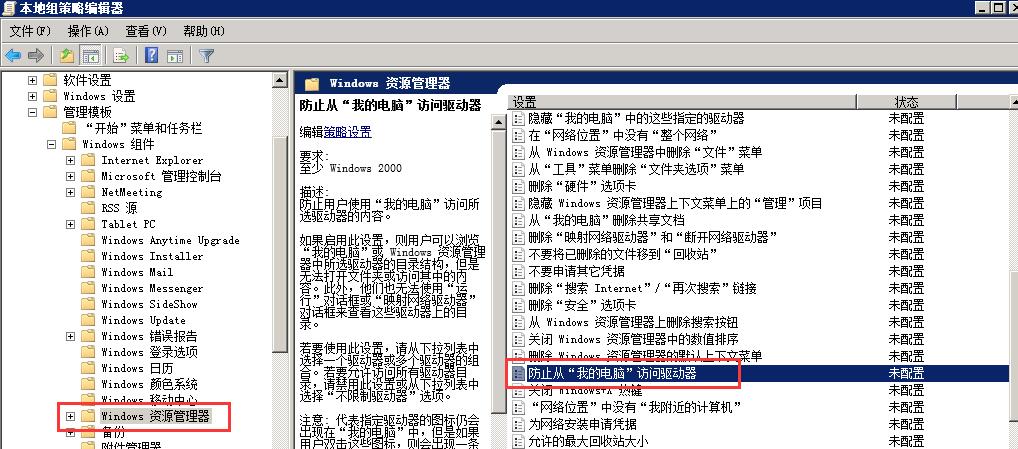
Task: Click policy icon of 为网络安装申请凭据
Action: coord(518,424)
